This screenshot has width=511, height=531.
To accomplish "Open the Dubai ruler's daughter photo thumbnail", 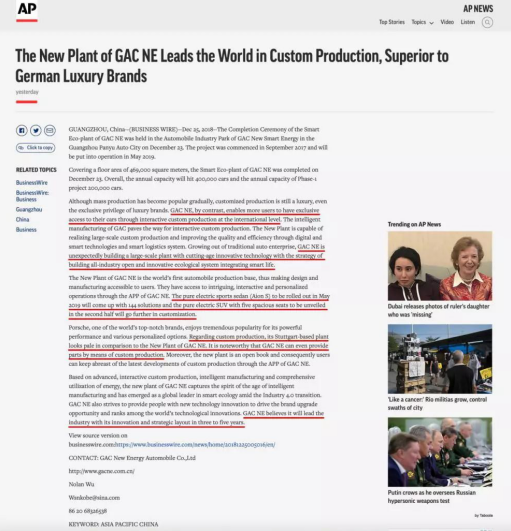I will [440, 266].
